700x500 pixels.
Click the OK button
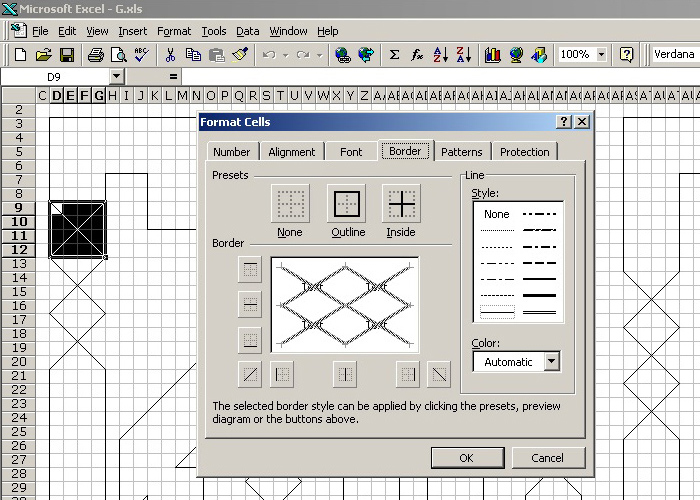tap(467, 458)
